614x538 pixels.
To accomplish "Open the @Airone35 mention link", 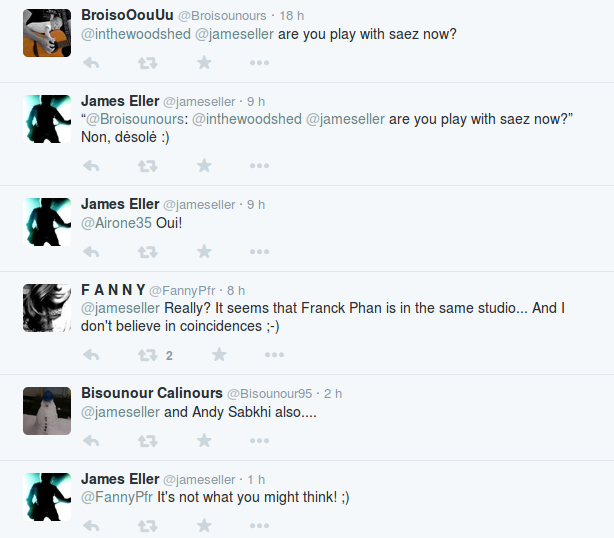I will pyautogui.click(x=116, y=223).
